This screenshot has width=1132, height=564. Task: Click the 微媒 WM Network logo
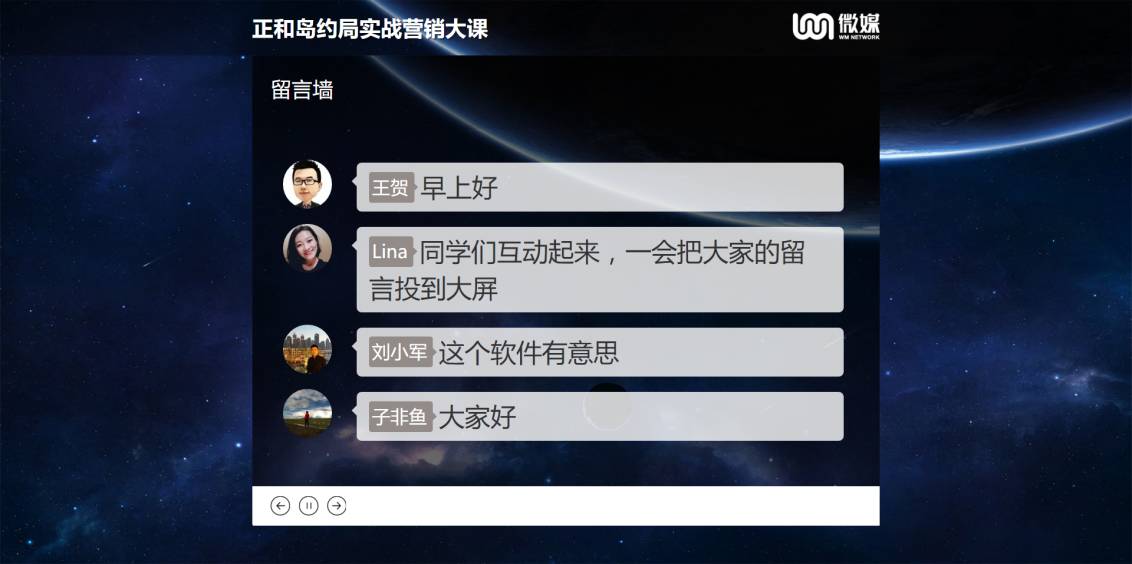(835, 26)
